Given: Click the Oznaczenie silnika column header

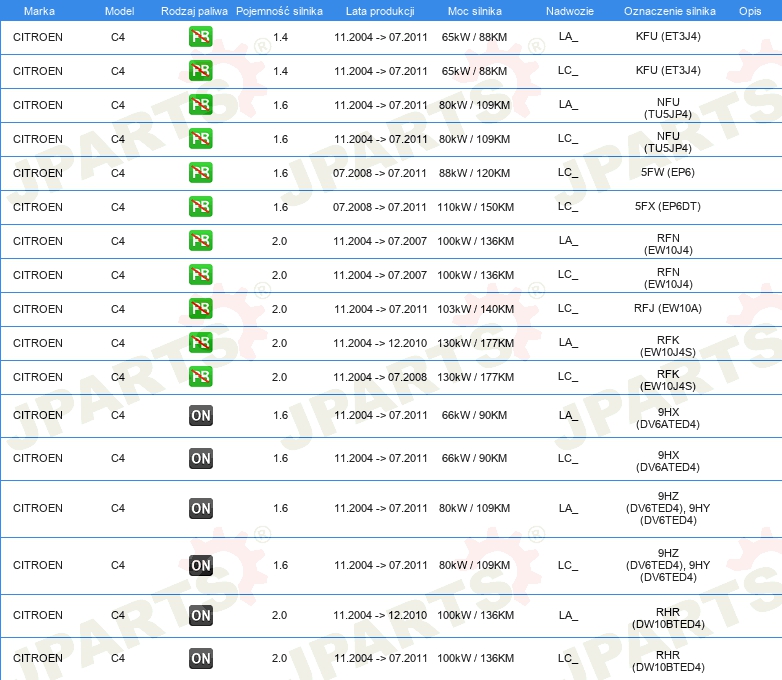Looking at the screenshot, I should coord(669,11).
